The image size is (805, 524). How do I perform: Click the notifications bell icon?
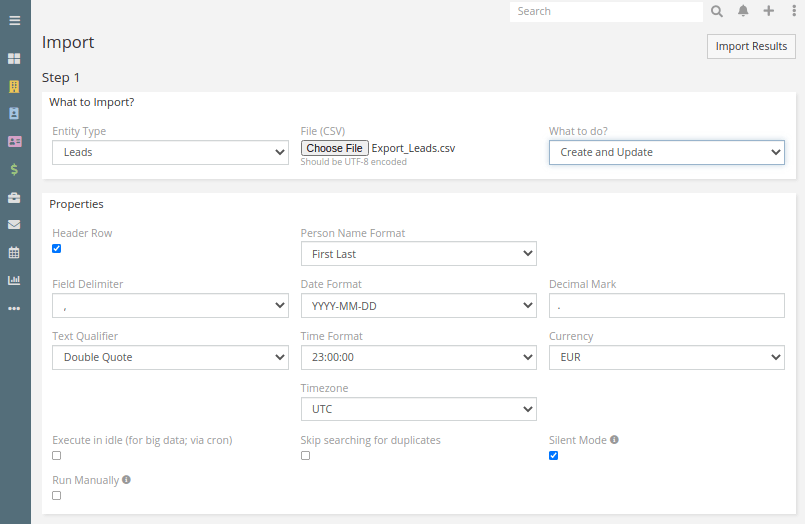coord(743,11)
